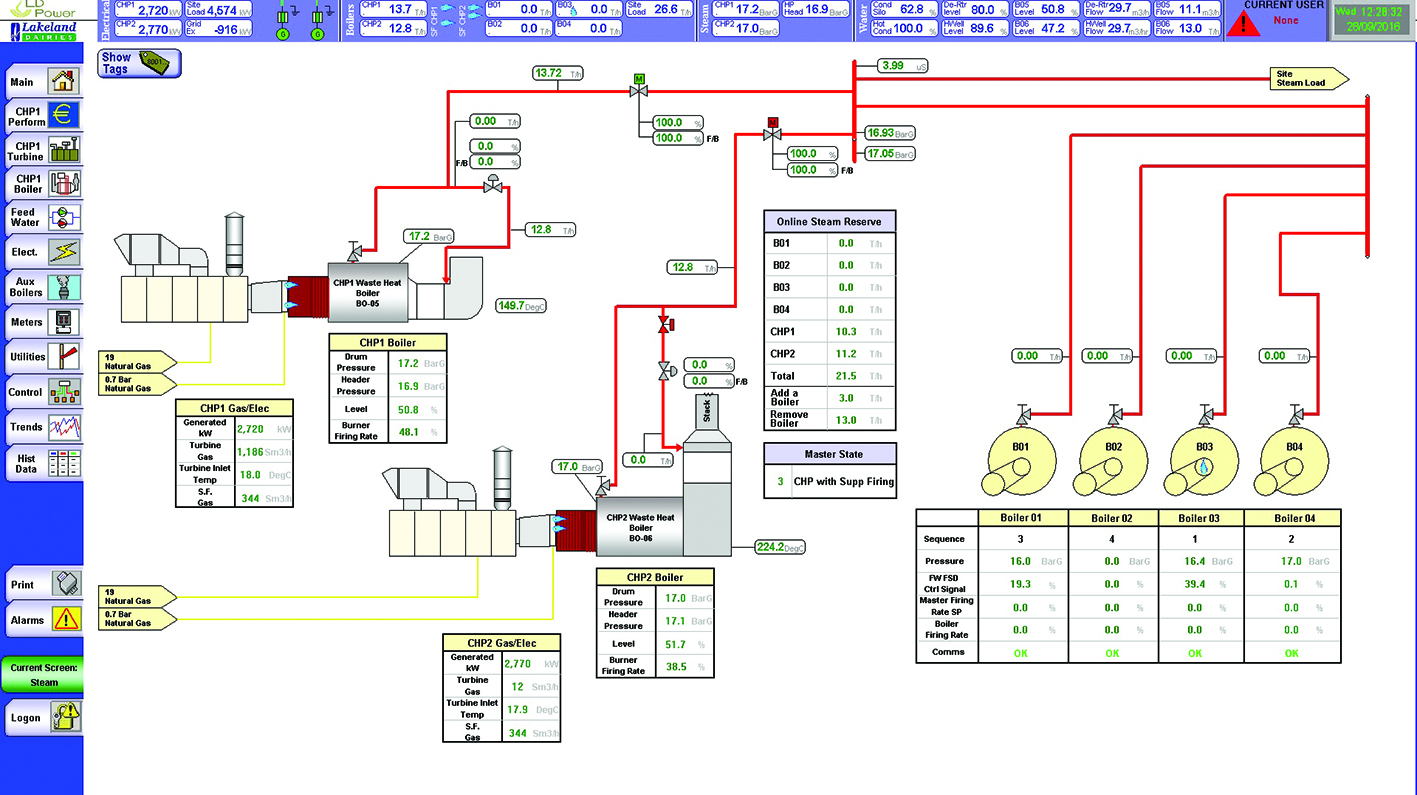Click the 3.99 uS conductivity value
Screen dimensions: 1417x795
[x=905, y=65]
